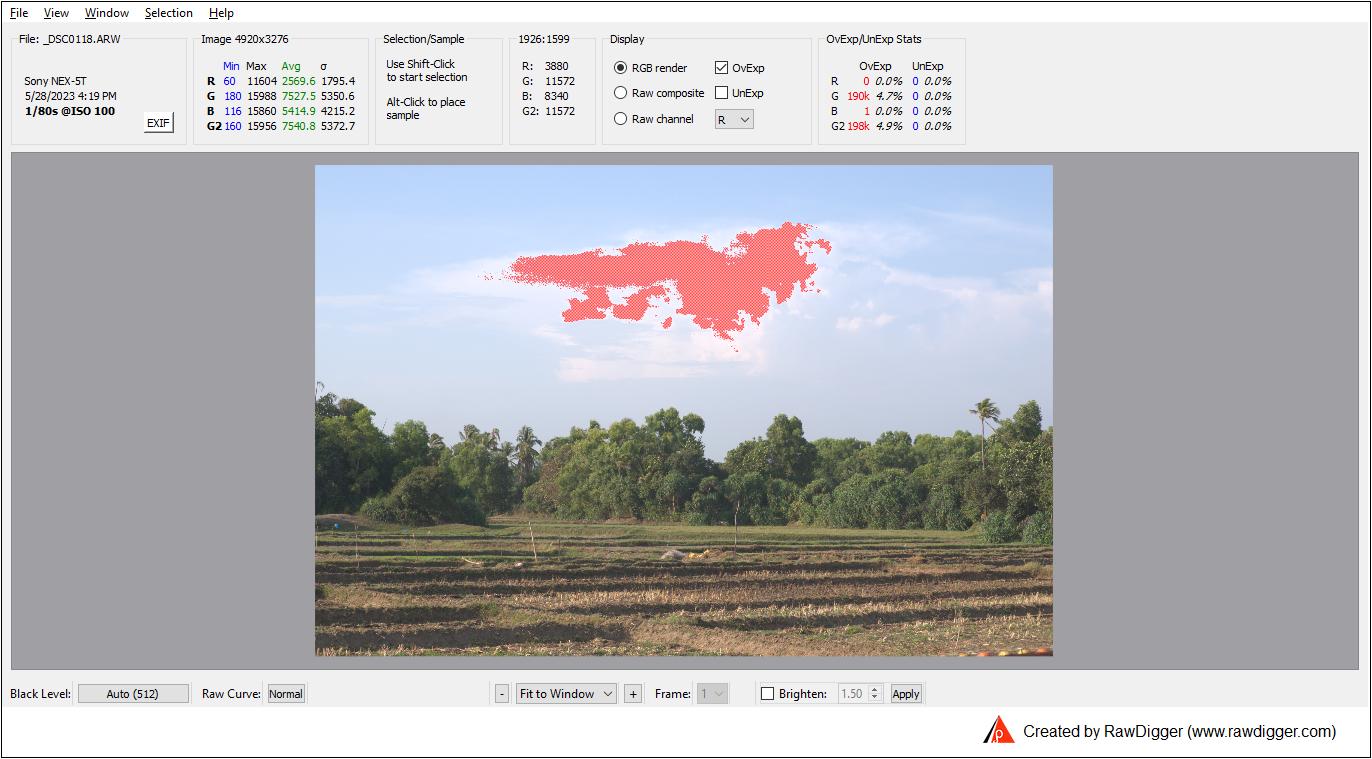Click the RawDigger logo icon
The width and height of the screenshot is (1372, 759).
pyautogui.click(x=998, y=731)
